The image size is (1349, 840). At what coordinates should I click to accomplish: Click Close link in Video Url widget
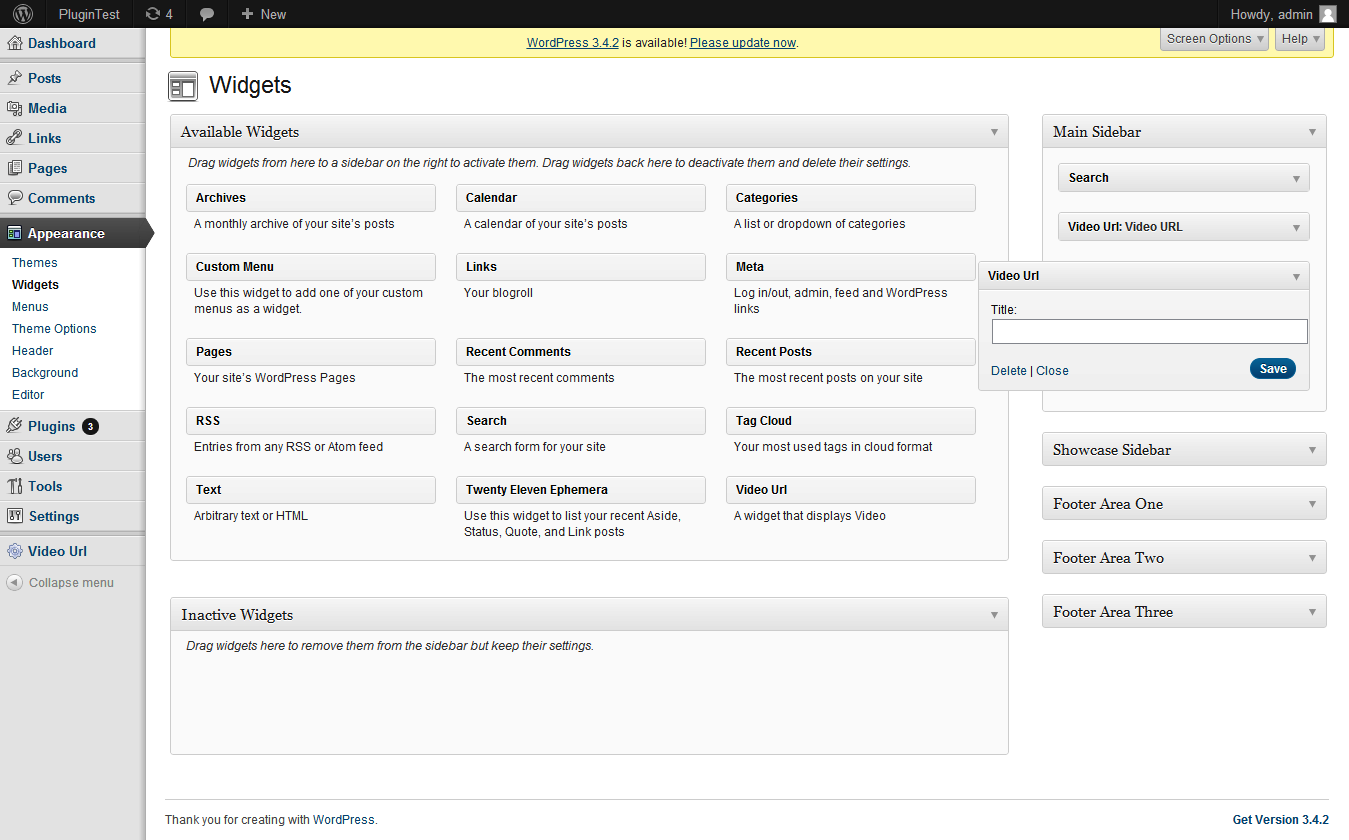tap(1052, 371)
